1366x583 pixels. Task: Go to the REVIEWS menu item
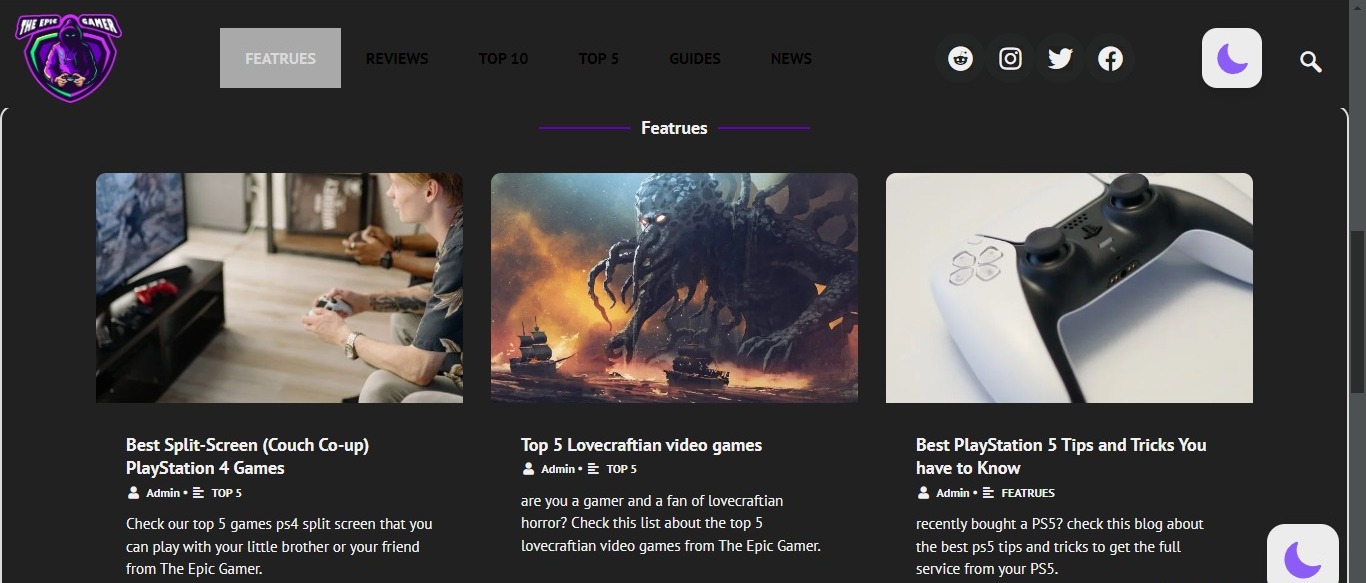point(397,58)
